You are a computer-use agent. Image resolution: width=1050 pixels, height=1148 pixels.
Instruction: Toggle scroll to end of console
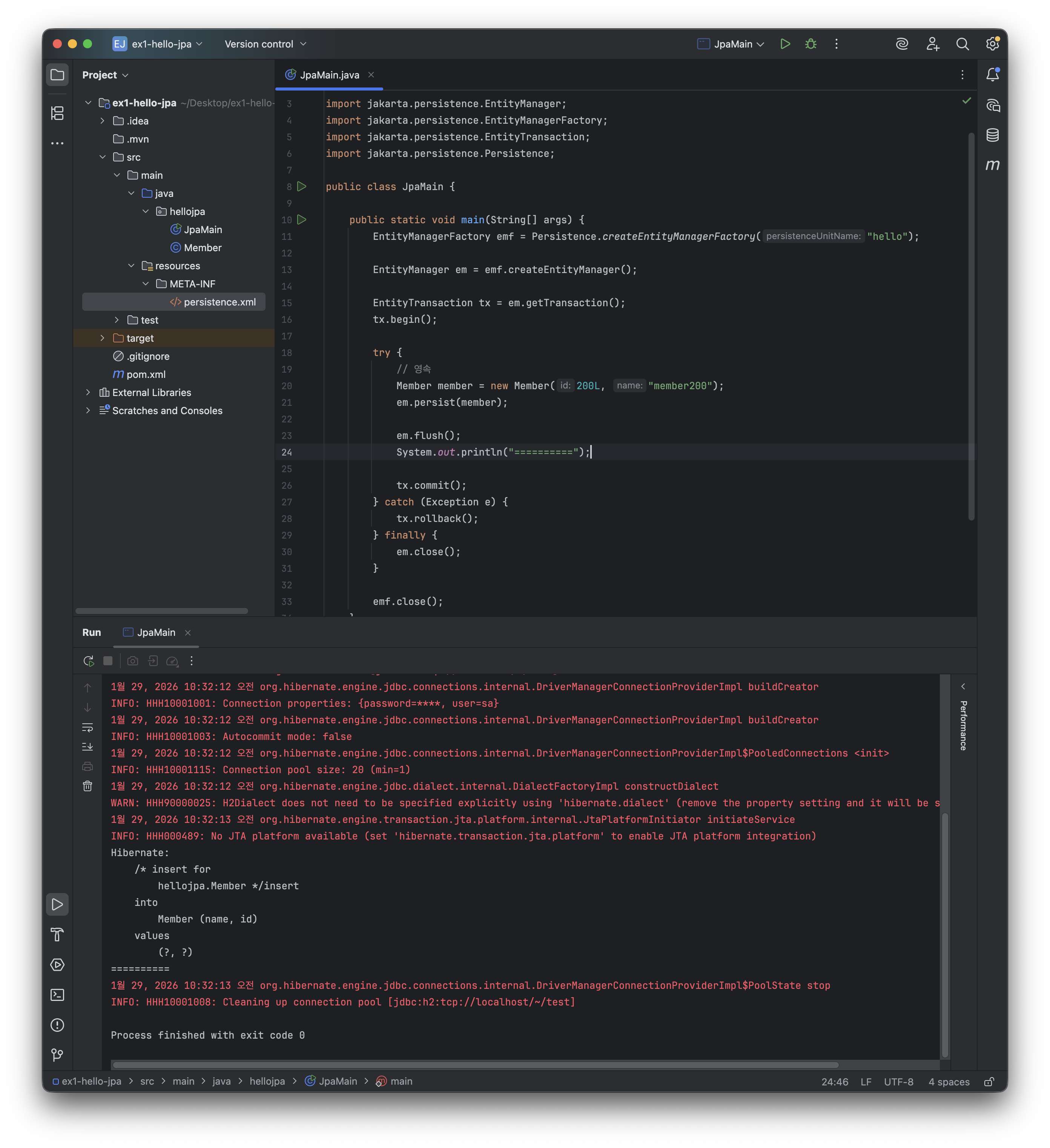(x=87, y=747)
